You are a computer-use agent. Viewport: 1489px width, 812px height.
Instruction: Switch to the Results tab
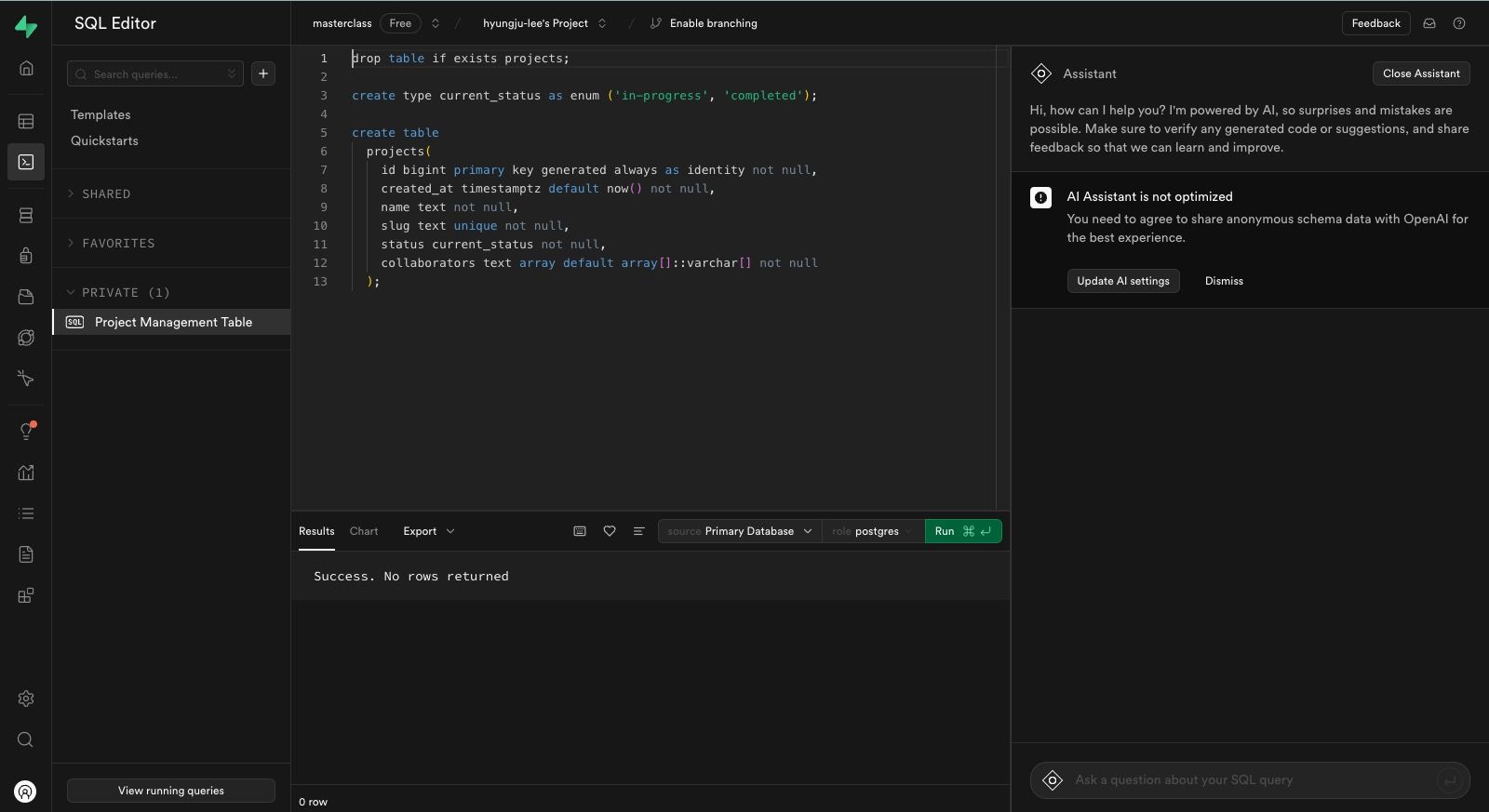(x=316, y=531)
